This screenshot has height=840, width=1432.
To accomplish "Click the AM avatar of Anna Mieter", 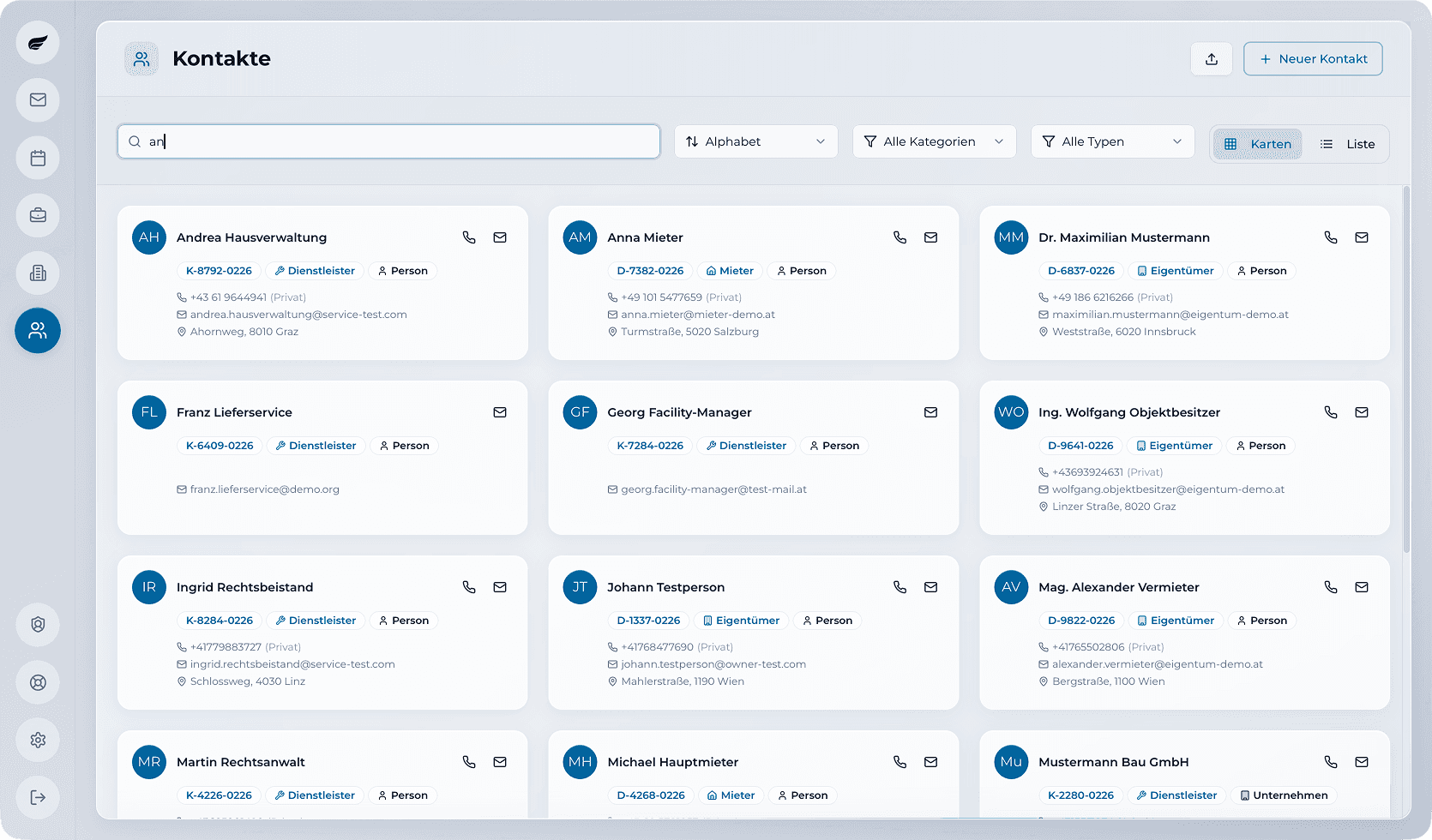I will click(580, 237).
